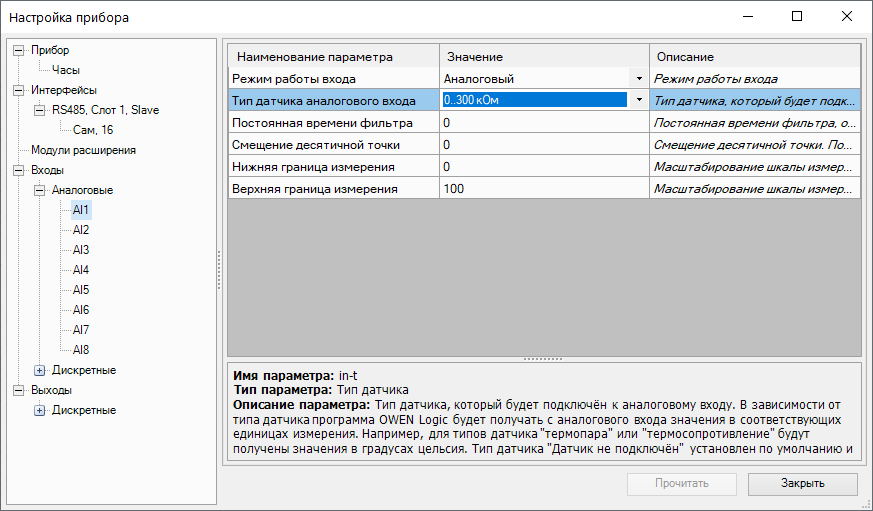The image size is (873, 511).
Task: Open Модули расширения in the tree
Action: pyautogui.click(x=83, y=150)
